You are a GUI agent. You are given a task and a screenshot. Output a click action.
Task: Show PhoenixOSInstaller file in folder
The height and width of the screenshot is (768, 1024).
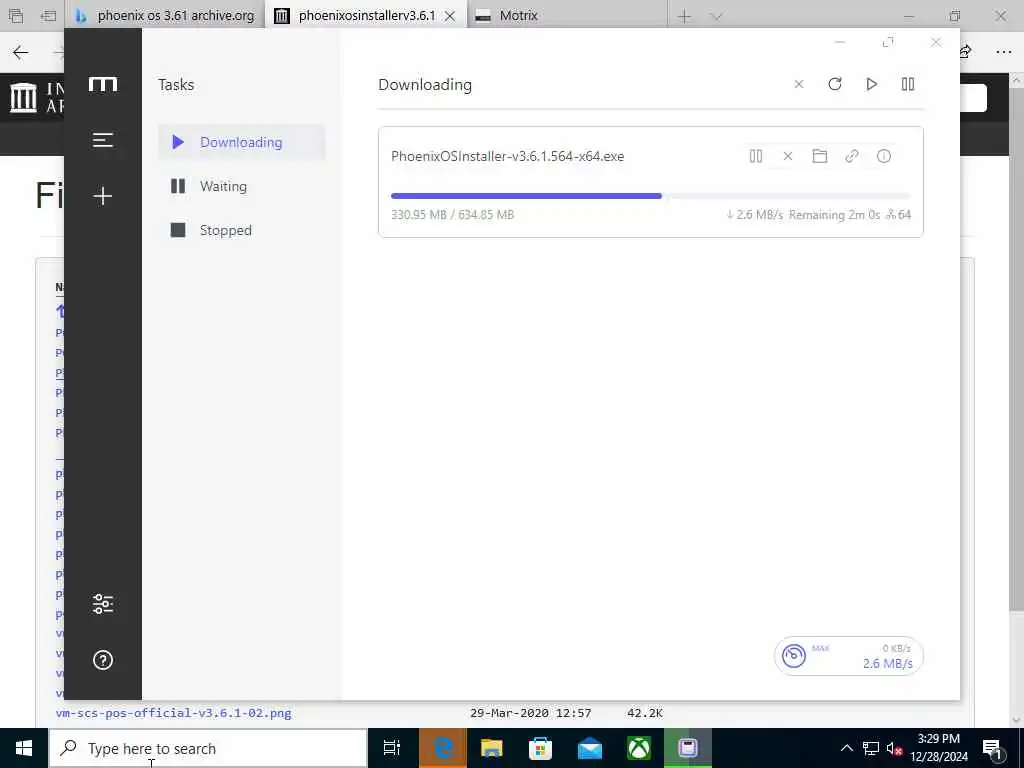820,156
